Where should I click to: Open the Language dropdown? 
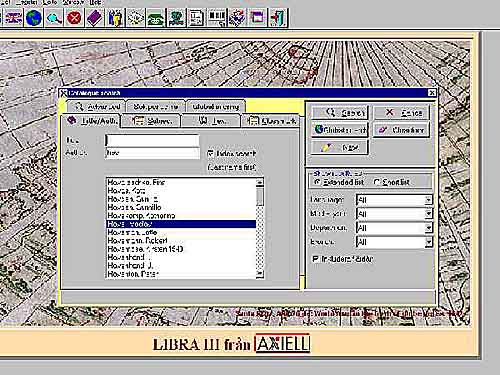pos(395,200)
